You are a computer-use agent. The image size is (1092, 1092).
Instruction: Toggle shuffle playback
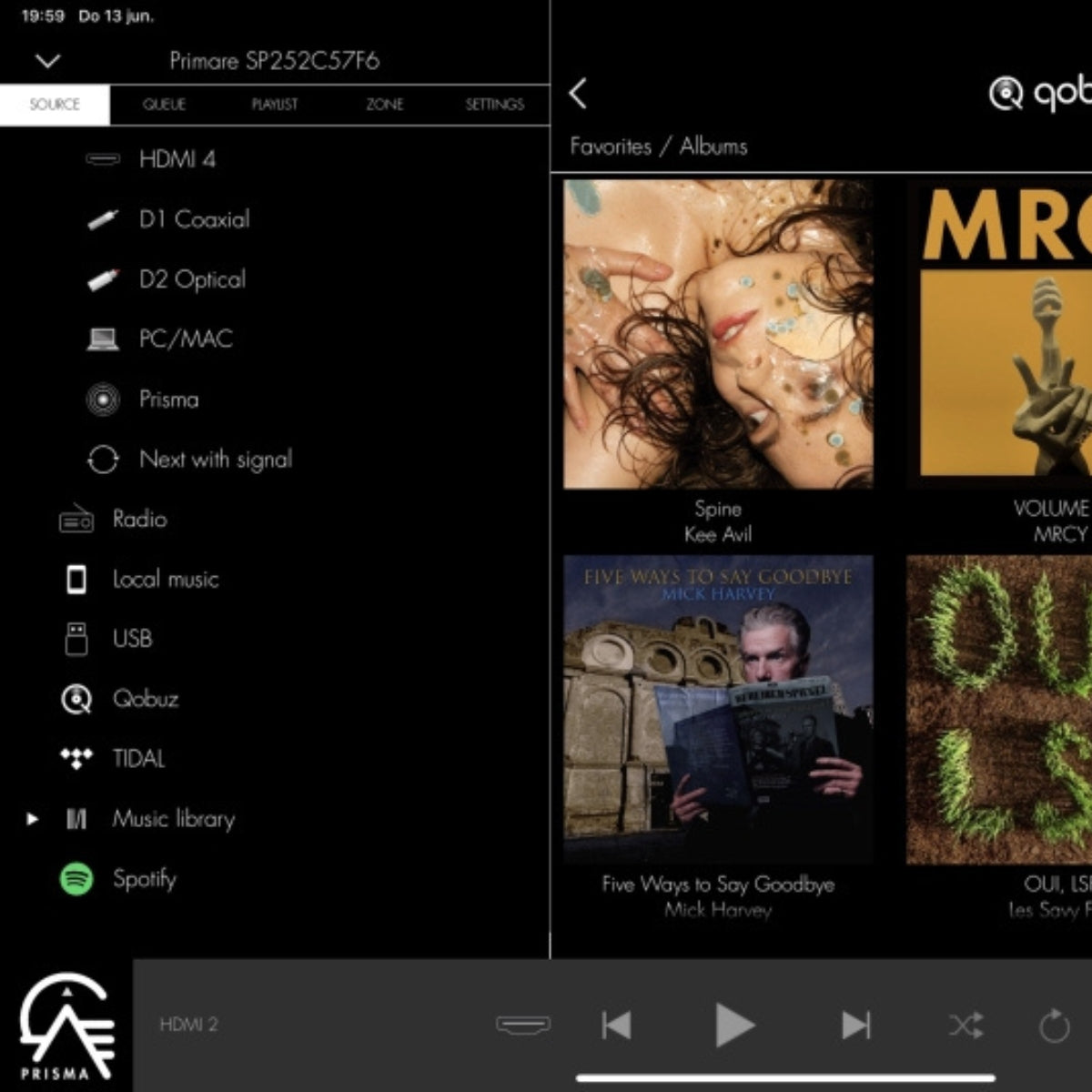[966, 1026]
